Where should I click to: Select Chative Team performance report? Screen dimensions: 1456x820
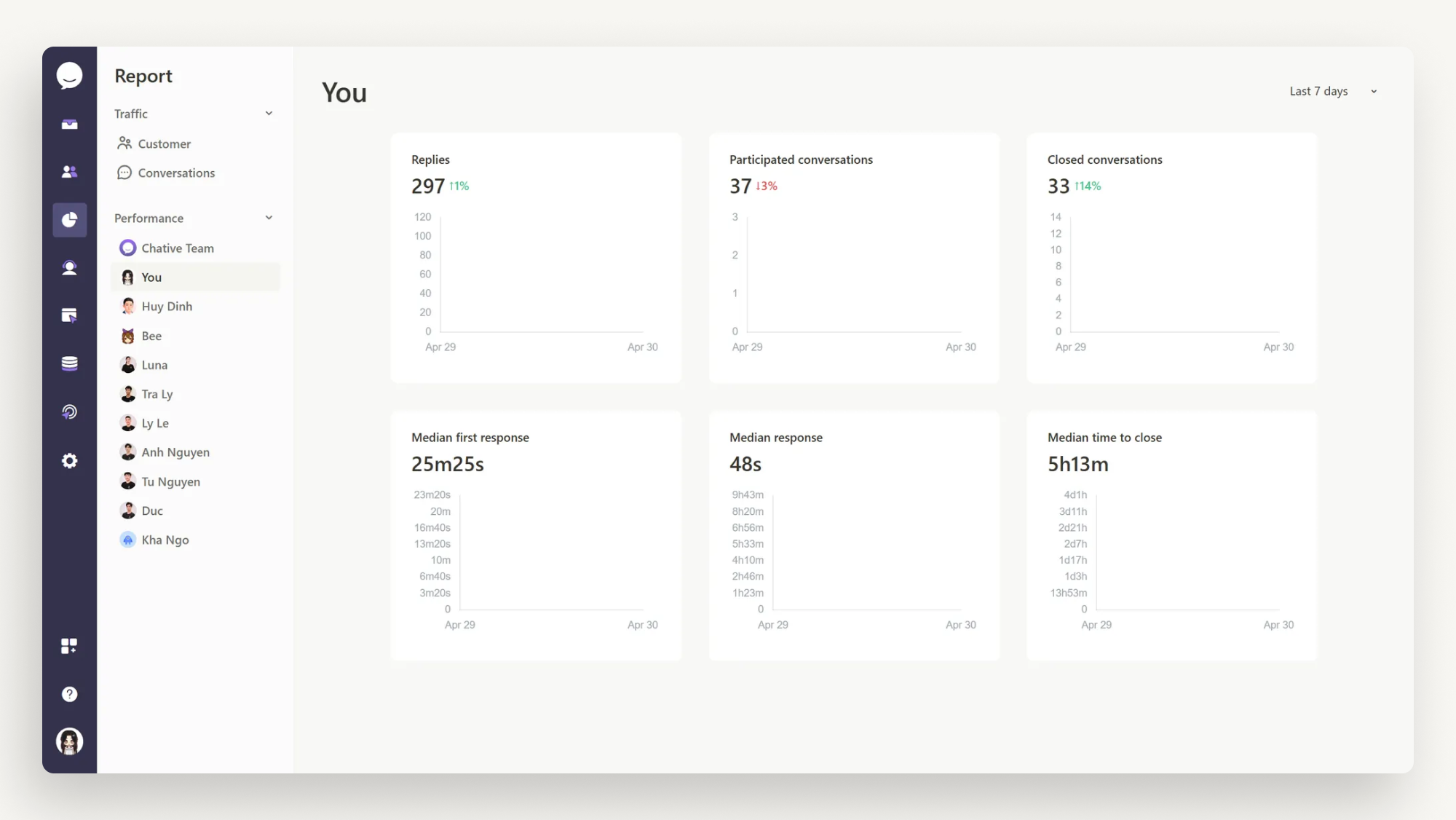click(x=178, y=248)
